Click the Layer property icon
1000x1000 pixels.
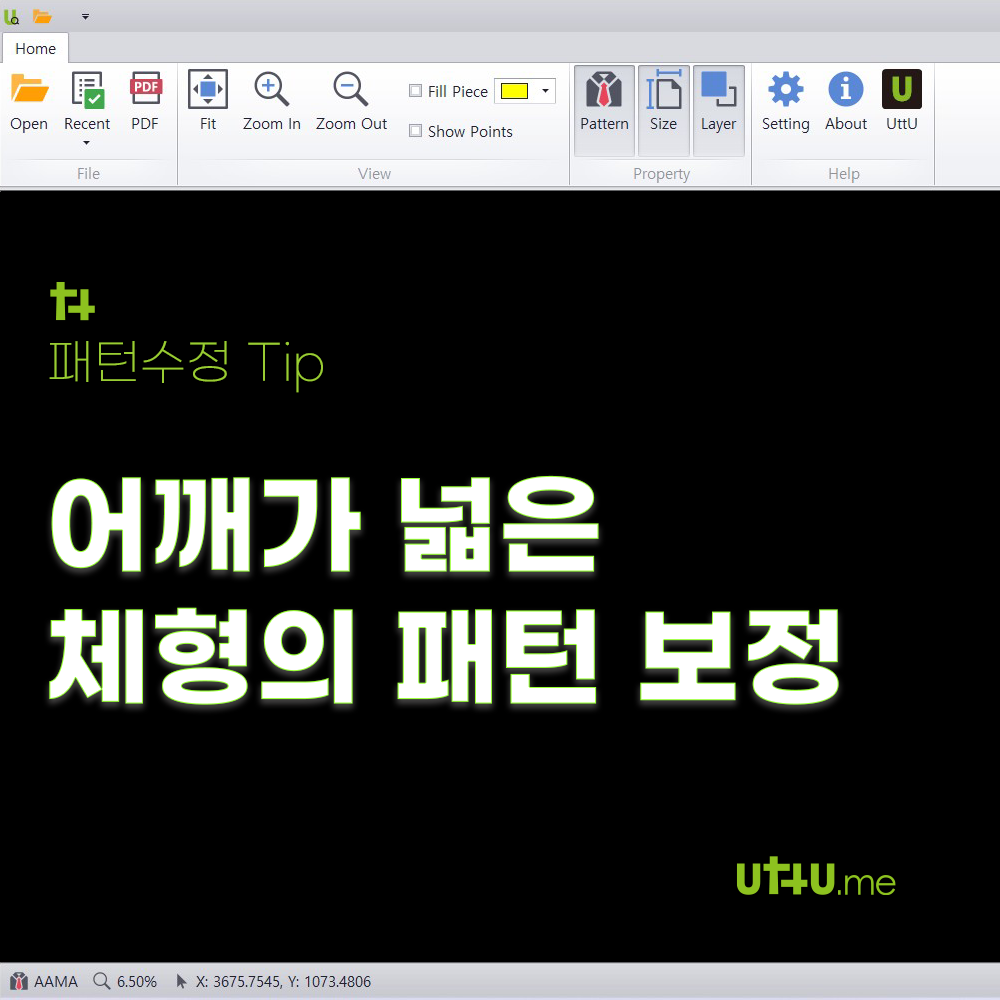pos(718,105)
